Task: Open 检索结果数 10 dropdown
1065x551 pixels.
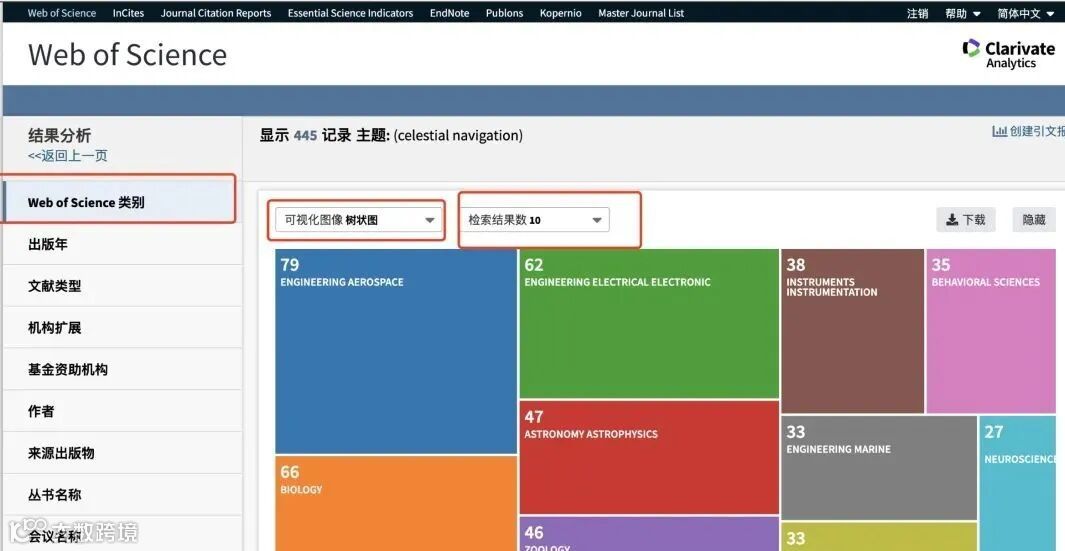Action: (534, 219)
